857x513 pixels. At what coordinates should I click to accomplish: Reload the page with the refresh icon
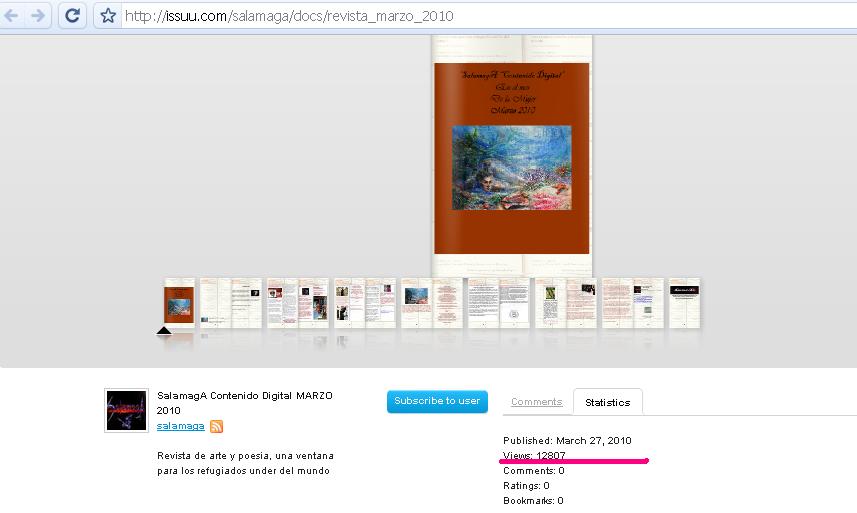tap(73, 16)
